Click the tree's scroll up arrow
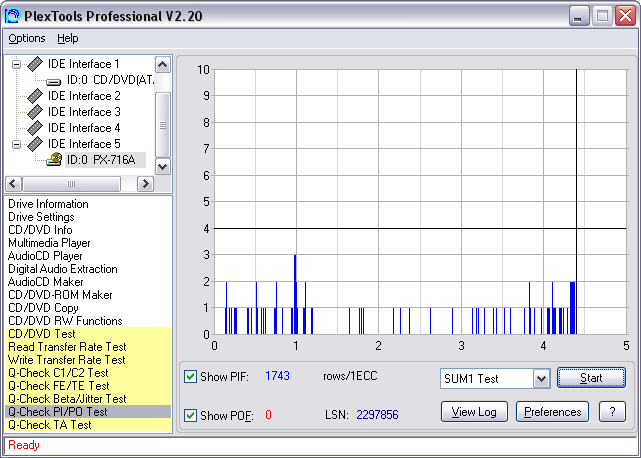The height and width of the screenshot is (458, 641). pyautogui.click(x=163, y=65)
